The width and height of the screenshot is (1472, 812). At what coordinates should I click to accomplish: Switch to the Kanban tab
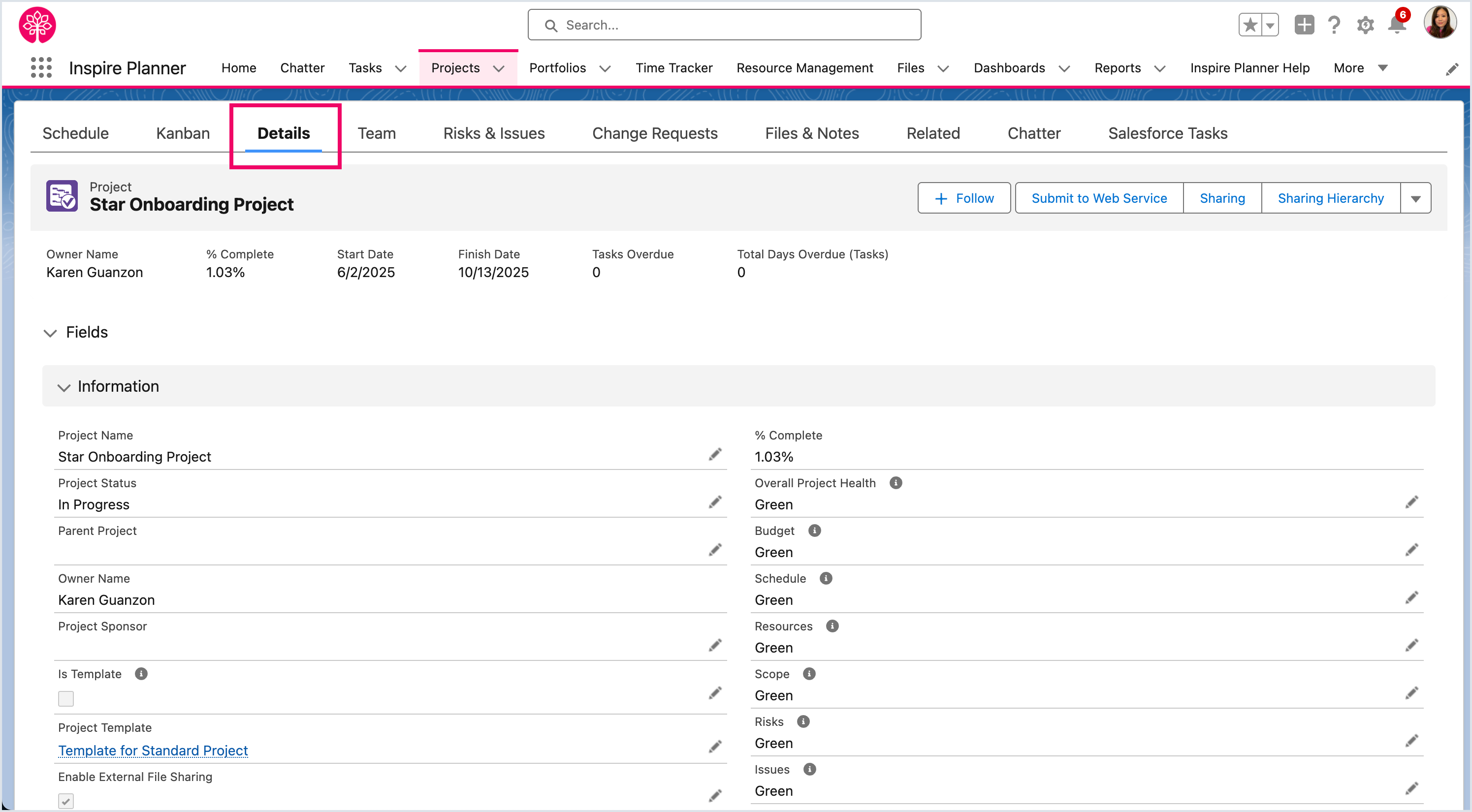[x=183, y=134]
